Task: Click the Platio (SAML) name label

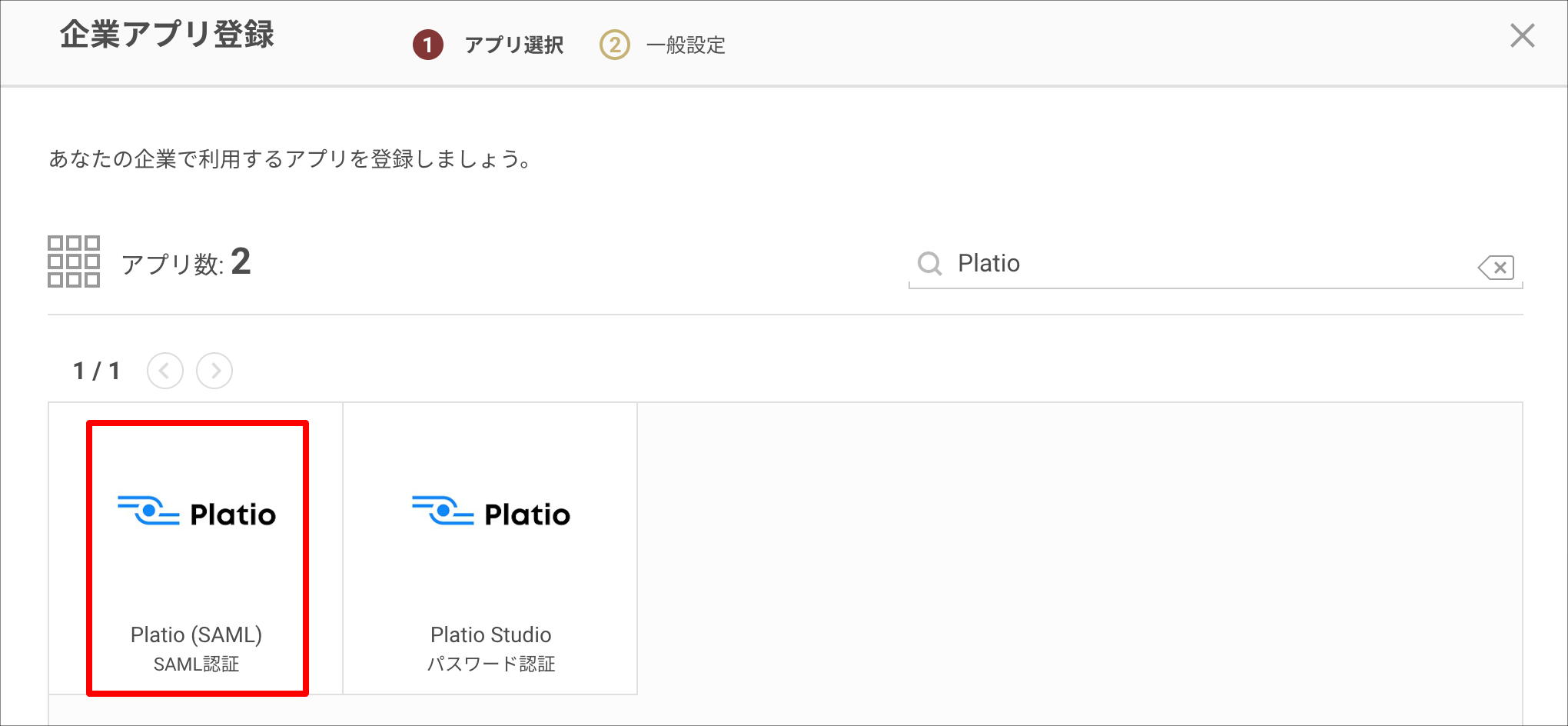Action: [x=197, y=634]
